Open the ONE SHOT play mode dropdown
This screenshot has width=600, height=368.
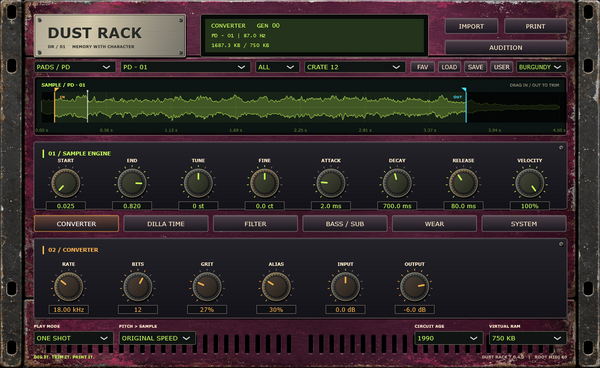(x=73, y=338)
